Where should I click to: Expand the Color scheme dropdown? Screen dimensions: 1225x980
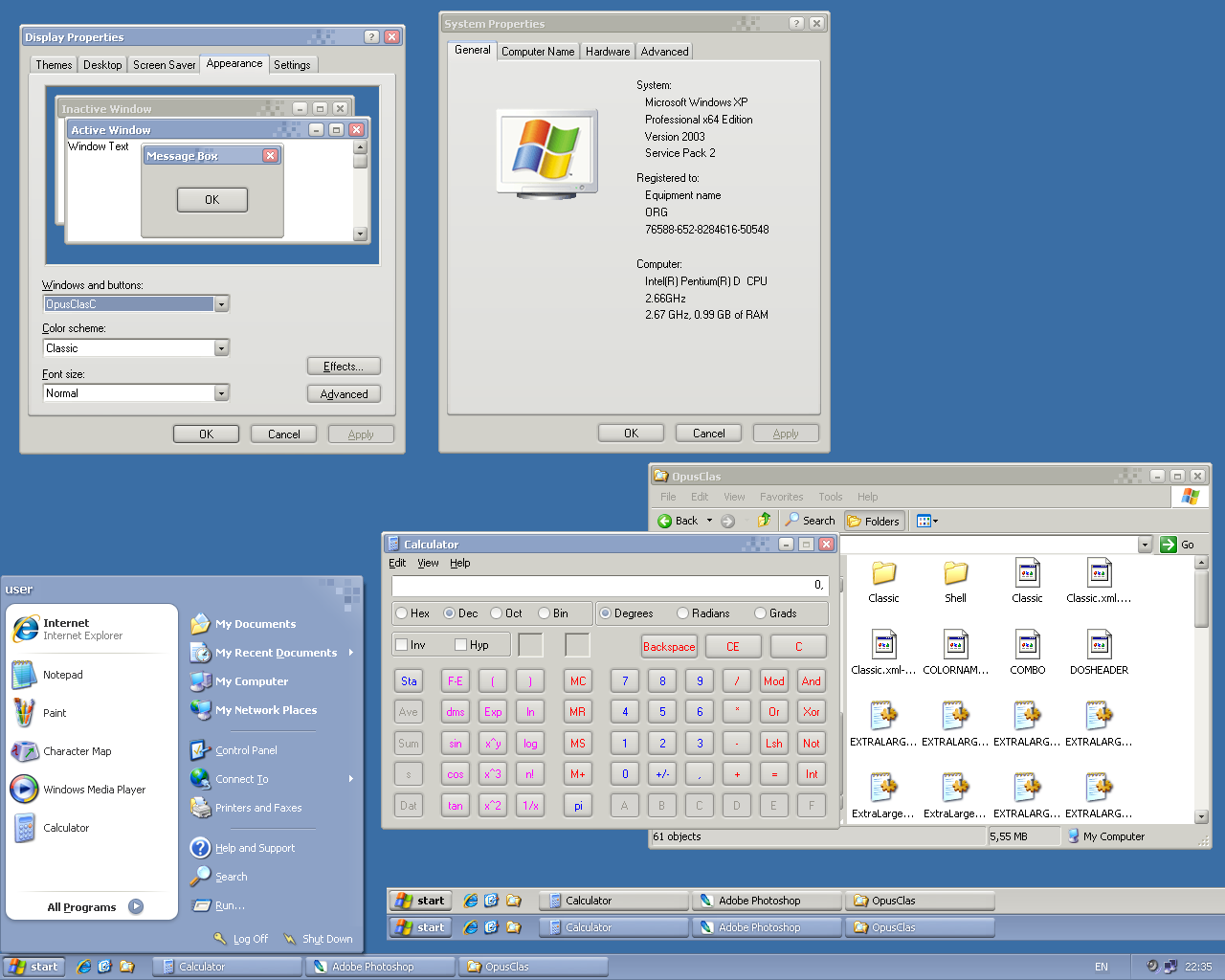221,348
